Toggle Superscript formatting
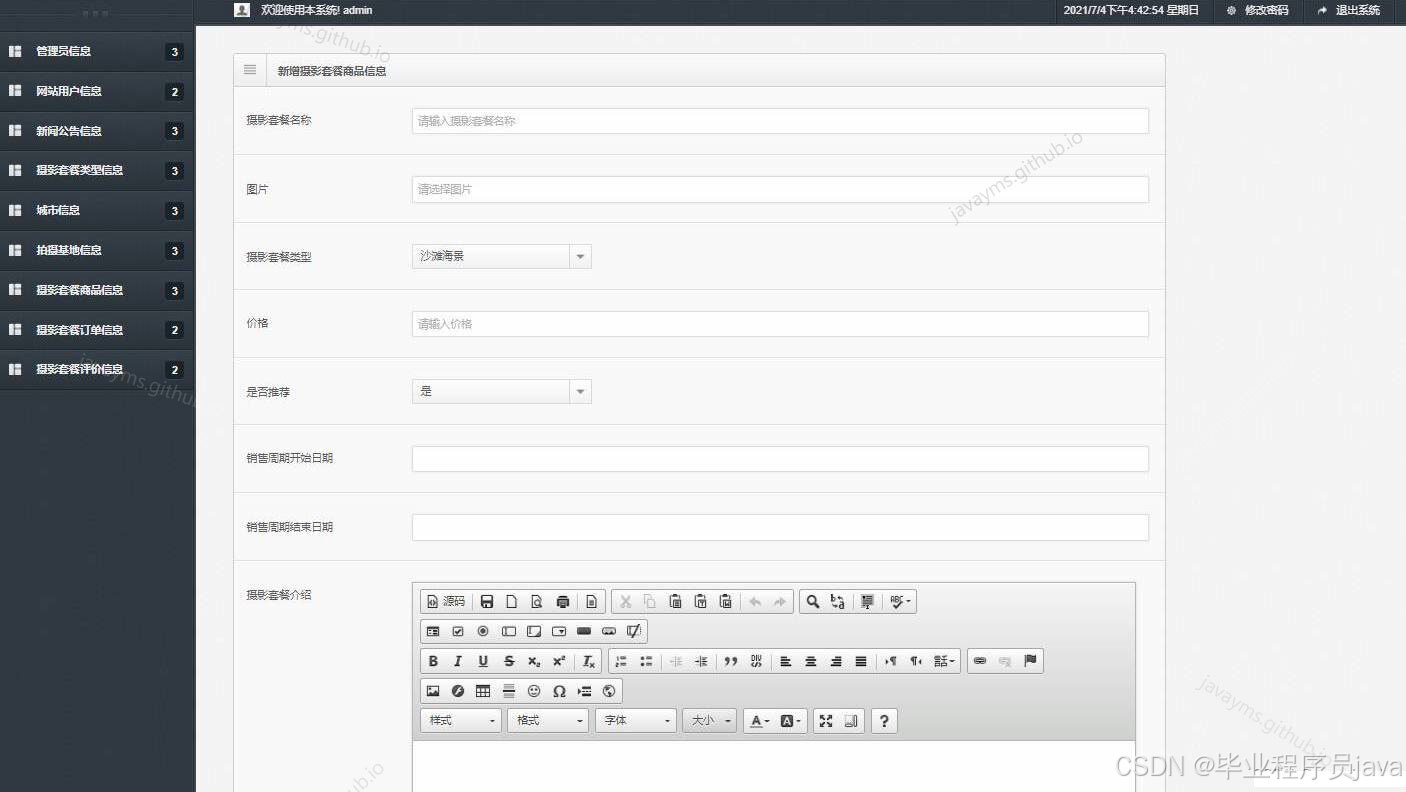The image size is (1406, 792). (x=559, y=661)
